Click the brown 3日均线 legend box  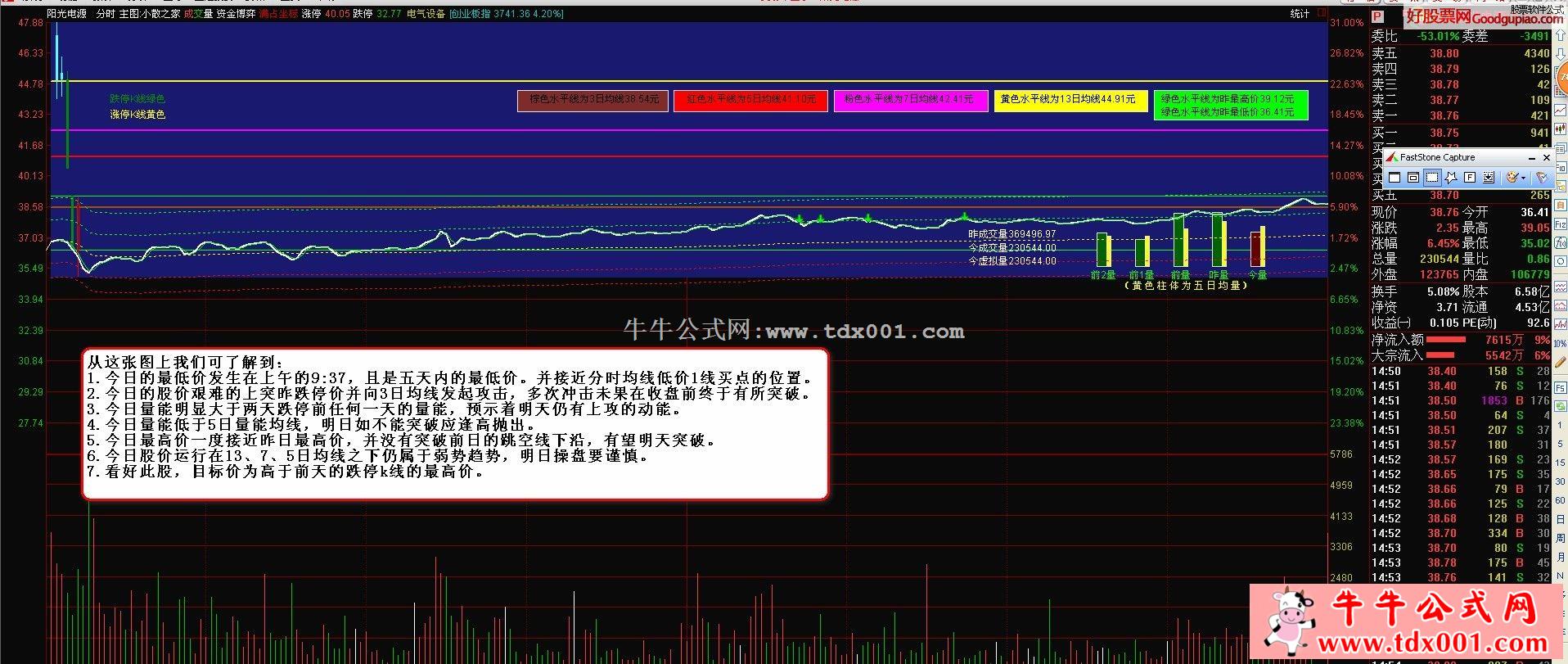coord(593,100)
